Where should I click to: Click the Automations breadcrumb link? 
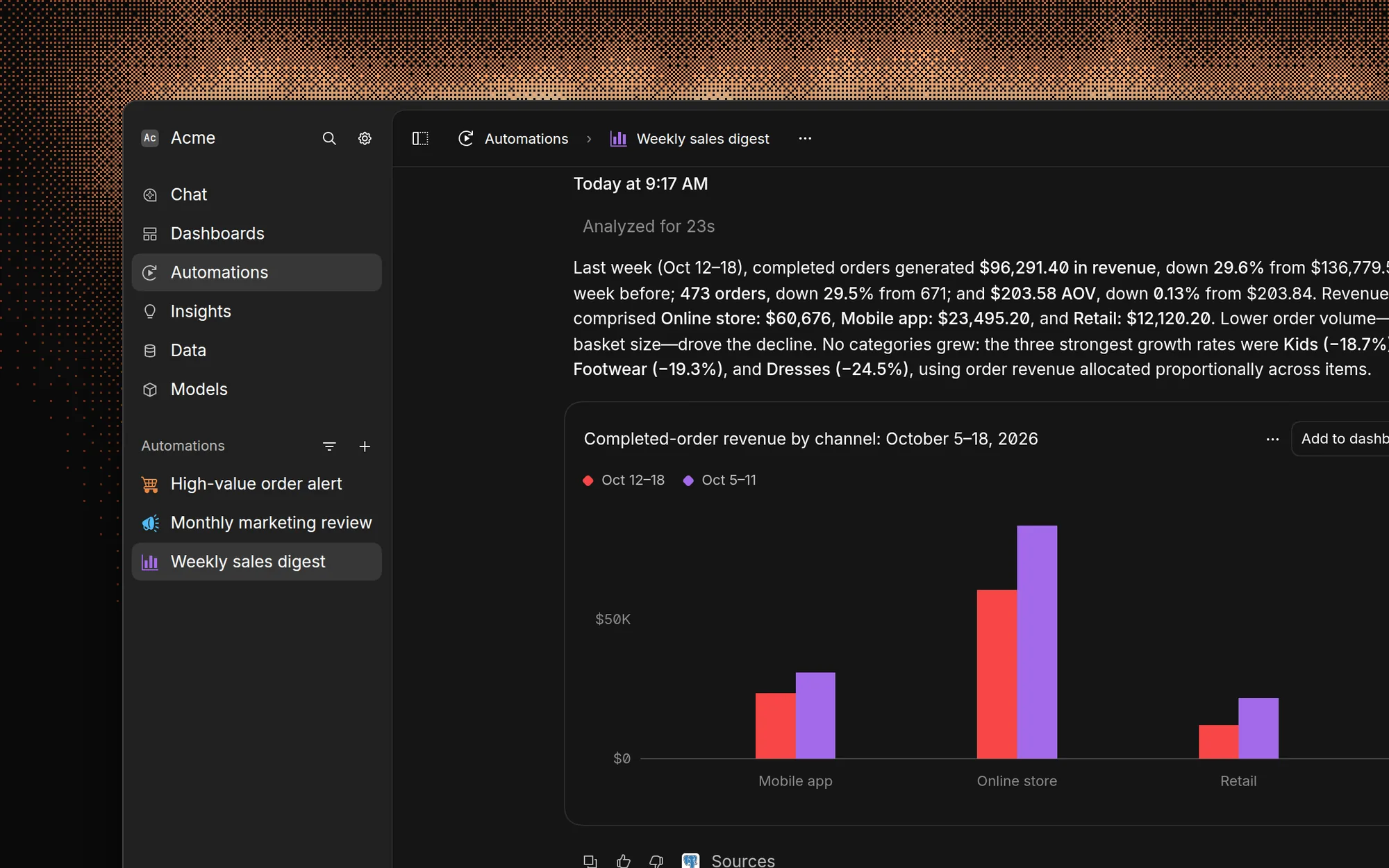click(x=513, y=139)
